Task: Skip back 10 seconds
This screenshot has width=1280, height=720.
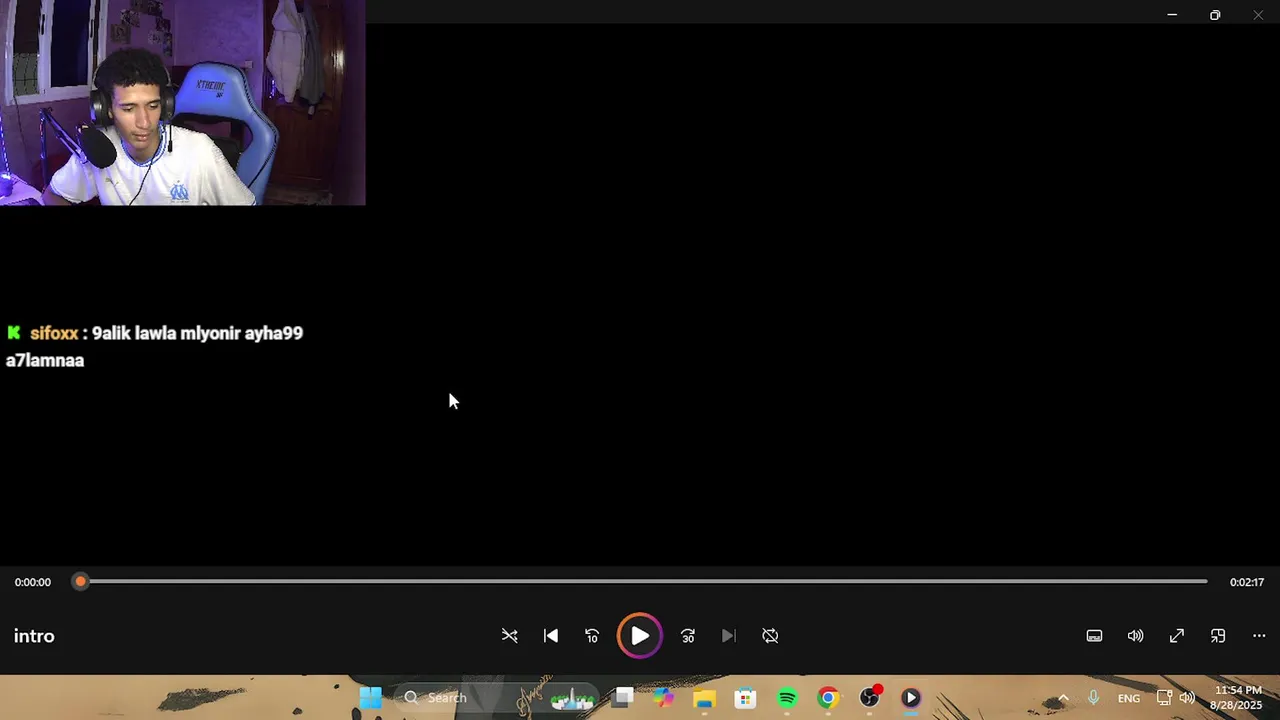Action: pos(592,636)
